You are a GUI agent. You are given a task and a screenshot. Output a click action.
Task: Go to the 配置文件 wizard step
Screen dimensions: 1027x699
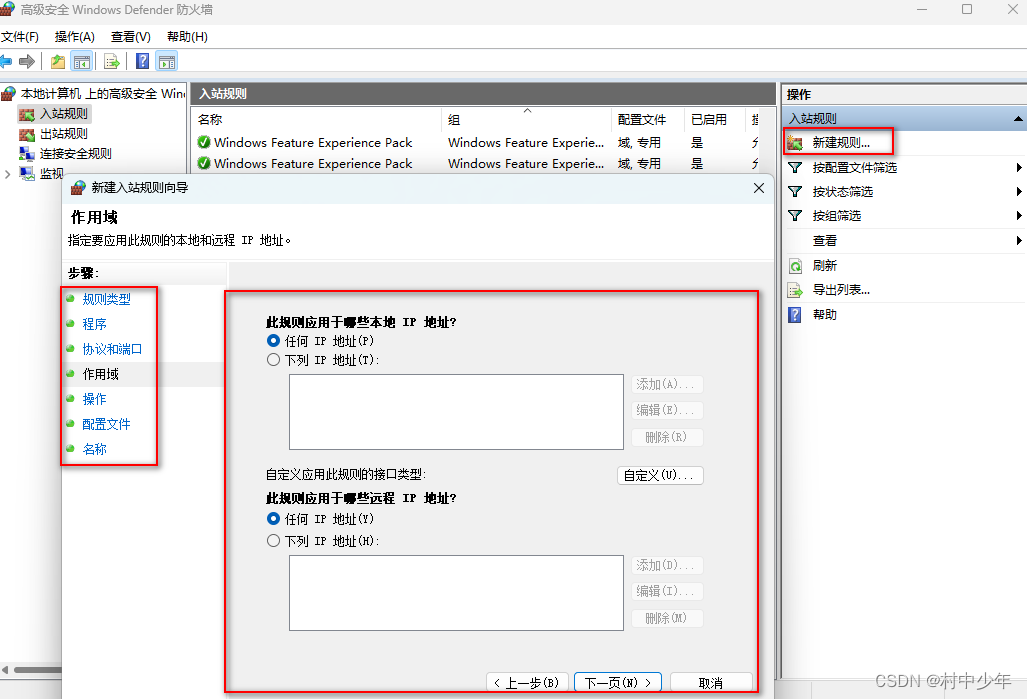106,425
